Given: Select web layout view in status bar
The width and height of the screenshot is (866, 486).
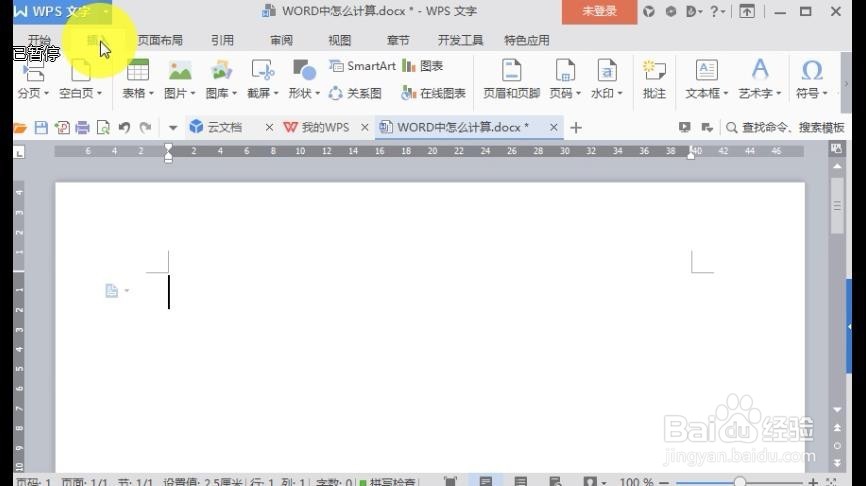Looking at the screenshot, I should (x=556, y=482).
